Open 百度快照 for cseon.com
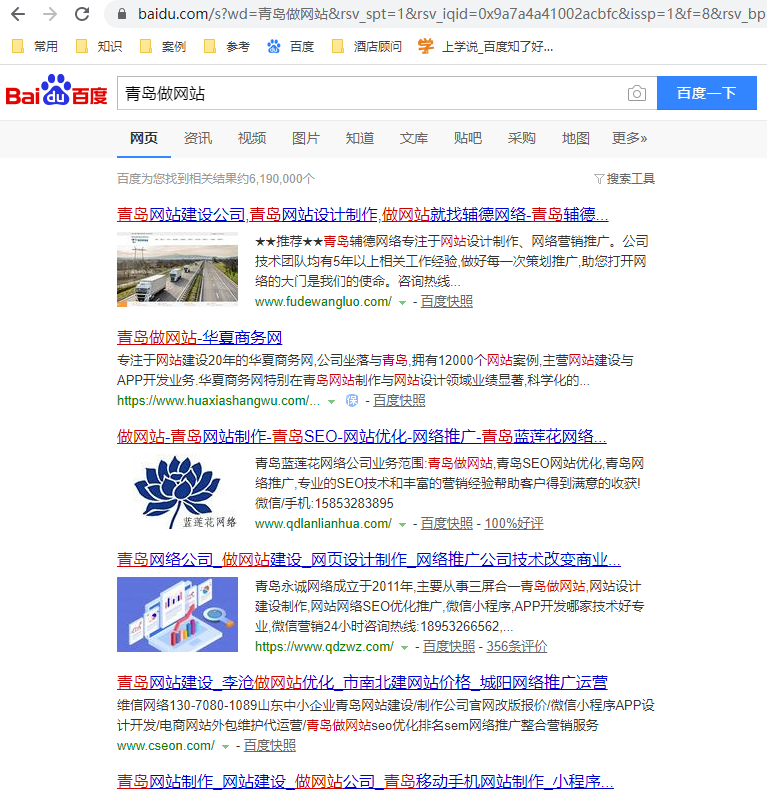This screenshot has height=797, width=767. (x=270, y=746)
